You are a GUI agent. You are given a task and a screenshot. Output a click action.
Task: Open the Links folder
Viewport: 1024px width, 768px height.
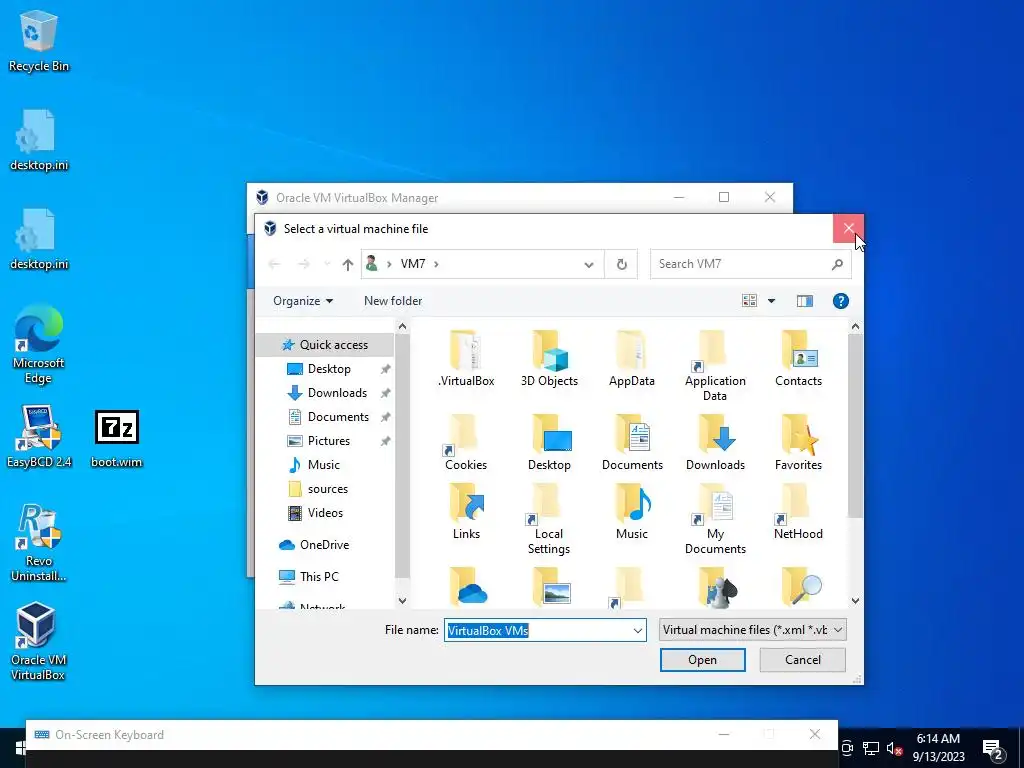pyautogui.click(x=466, y=511)
